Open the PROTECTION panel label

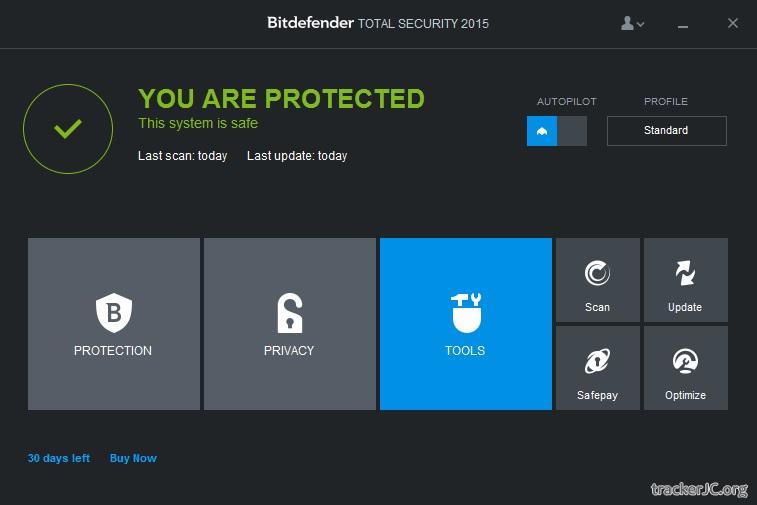(113, 351)
